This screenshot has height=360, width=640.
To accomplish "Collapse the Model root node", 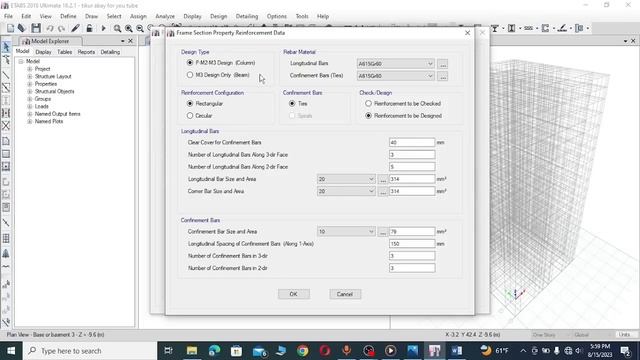I will coord(21,61).
